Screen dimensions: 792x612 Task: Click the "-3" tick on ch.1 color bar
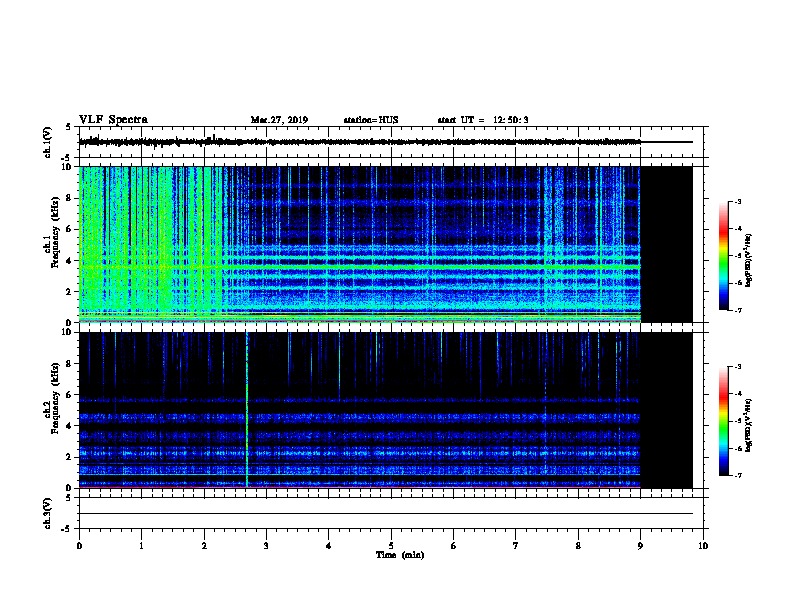(x=738, y=201)
